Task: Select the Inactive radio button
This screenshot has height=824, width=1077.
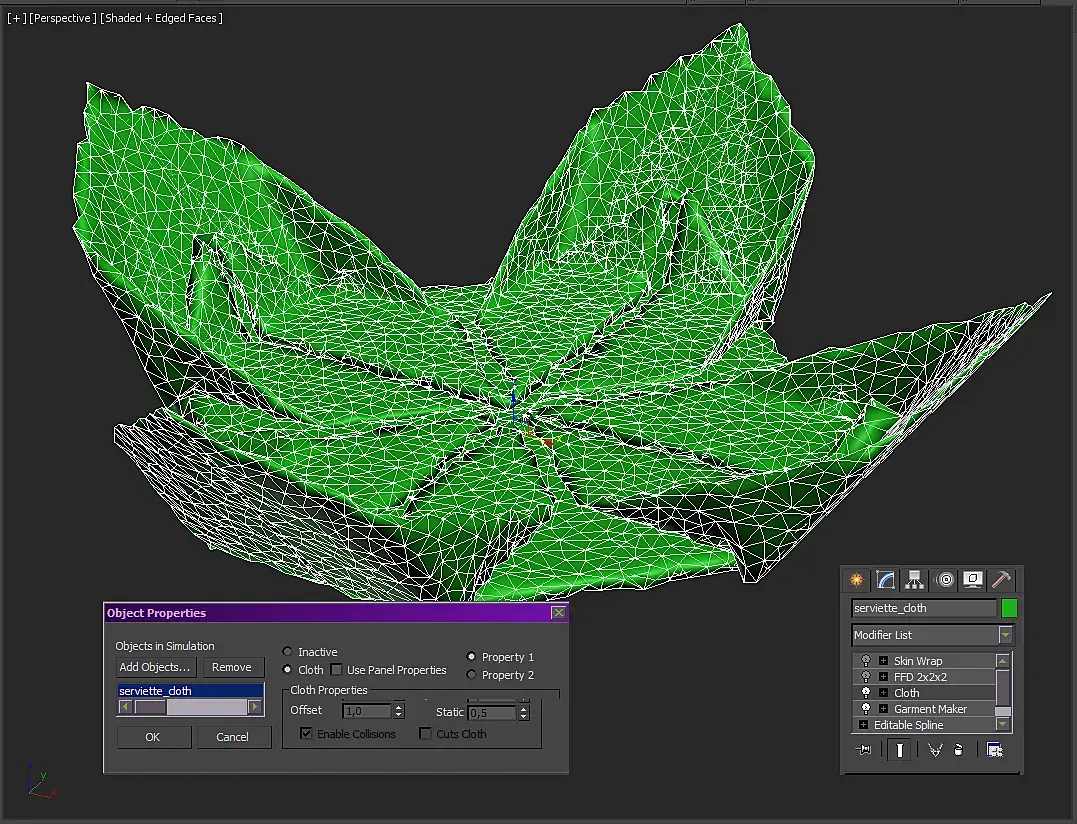Action: (288, 652)
